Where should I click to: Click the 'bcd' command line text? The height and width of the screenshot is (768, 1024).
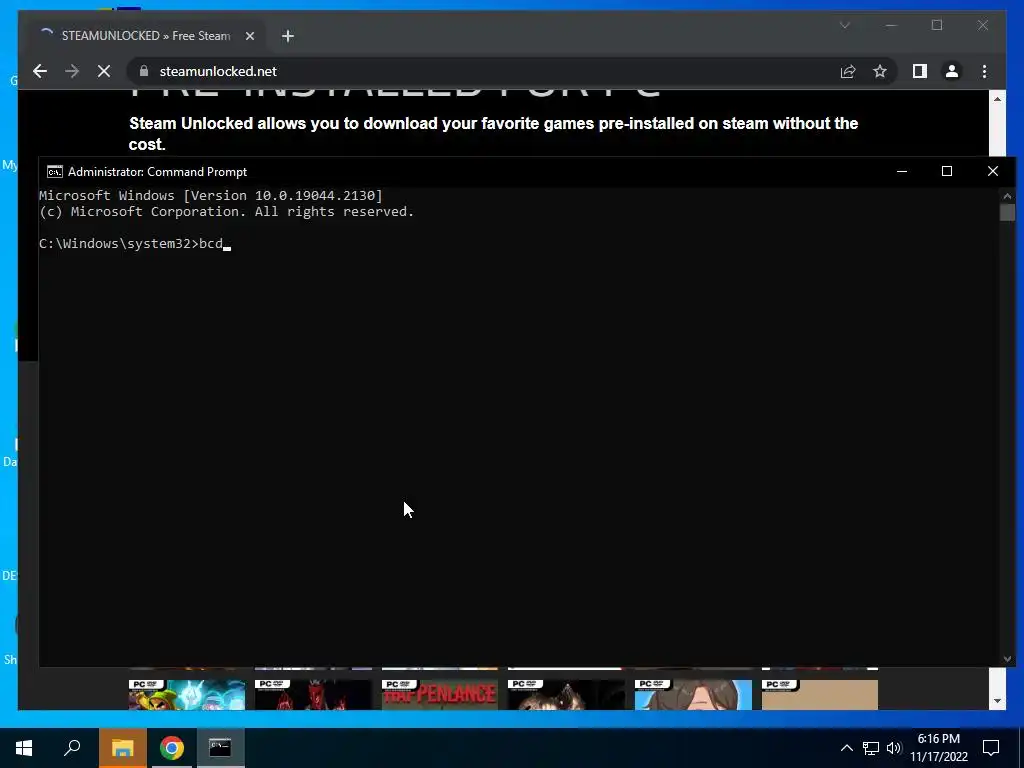click(x=211, y=244)
